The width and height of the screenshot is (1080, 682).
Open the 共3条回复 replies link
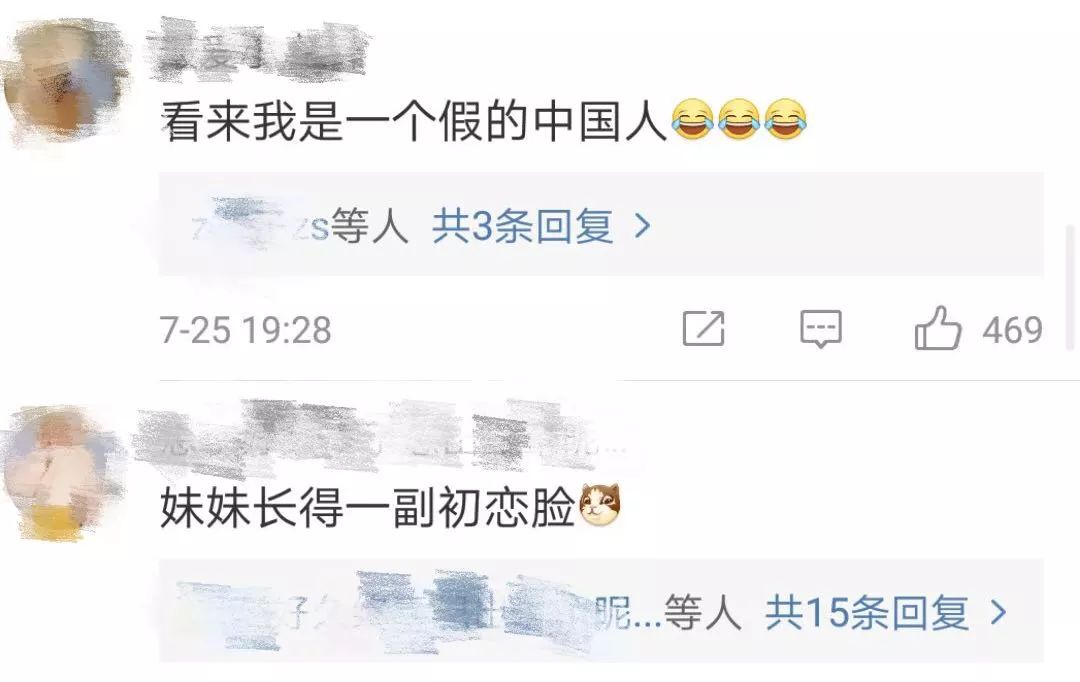pos(522,226)
